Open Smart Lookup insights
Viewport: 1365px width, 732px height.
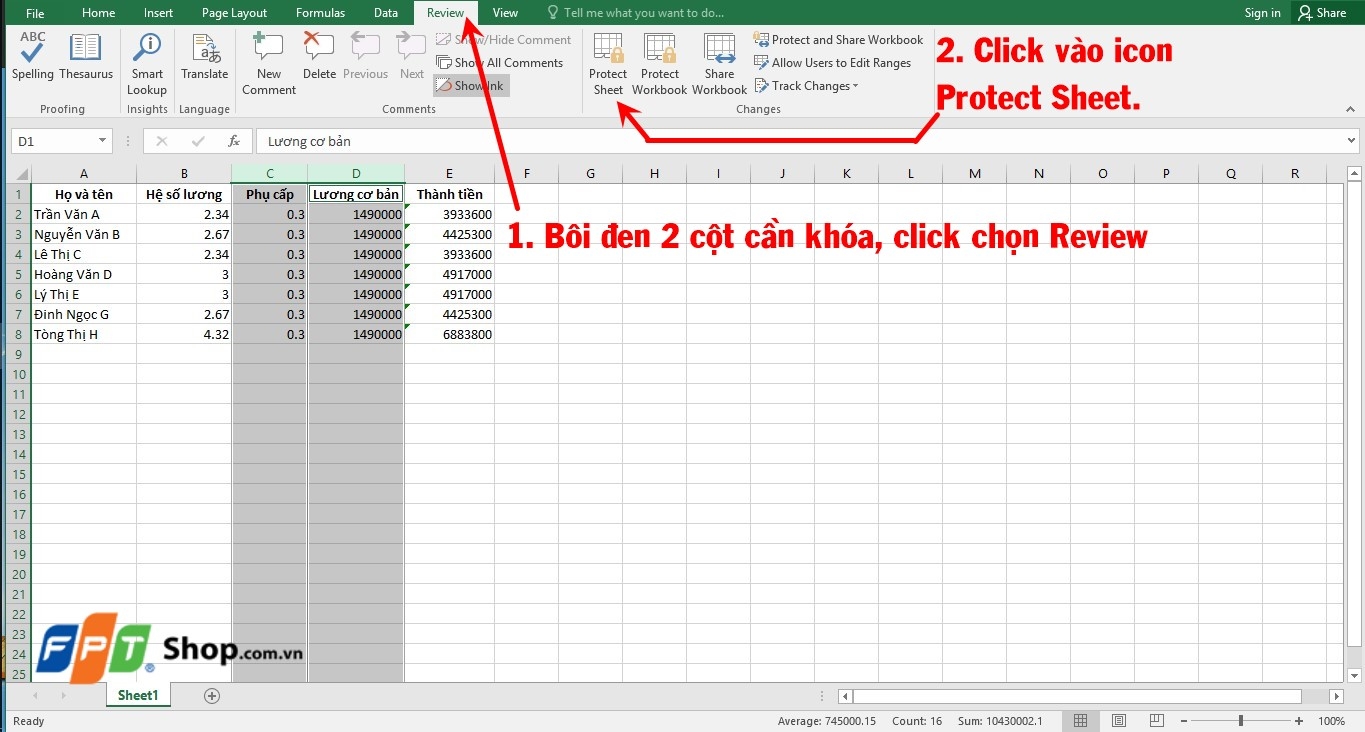(146, 58)
